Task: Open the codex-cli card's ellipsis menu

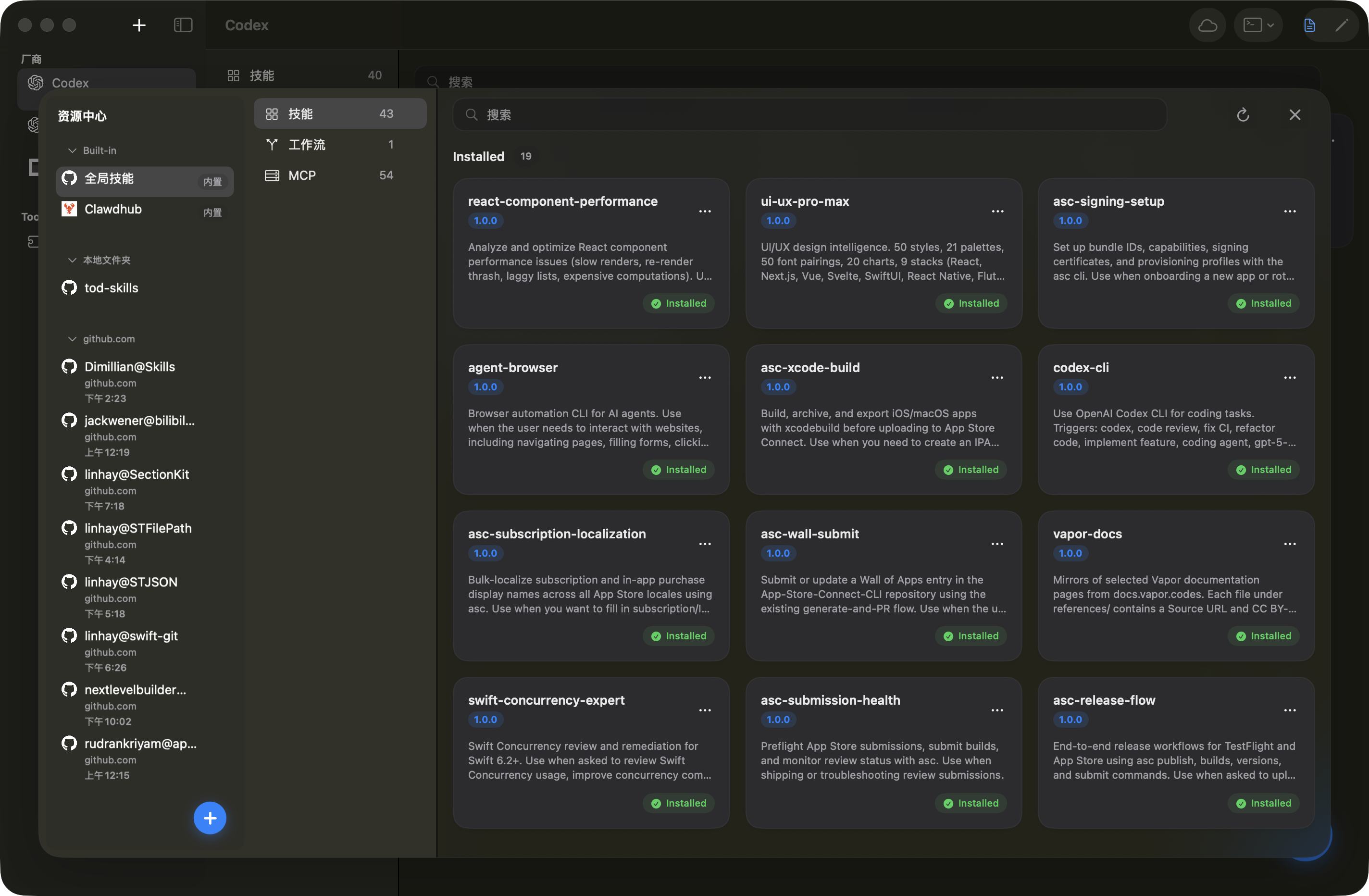Action: click(1290, 378)
